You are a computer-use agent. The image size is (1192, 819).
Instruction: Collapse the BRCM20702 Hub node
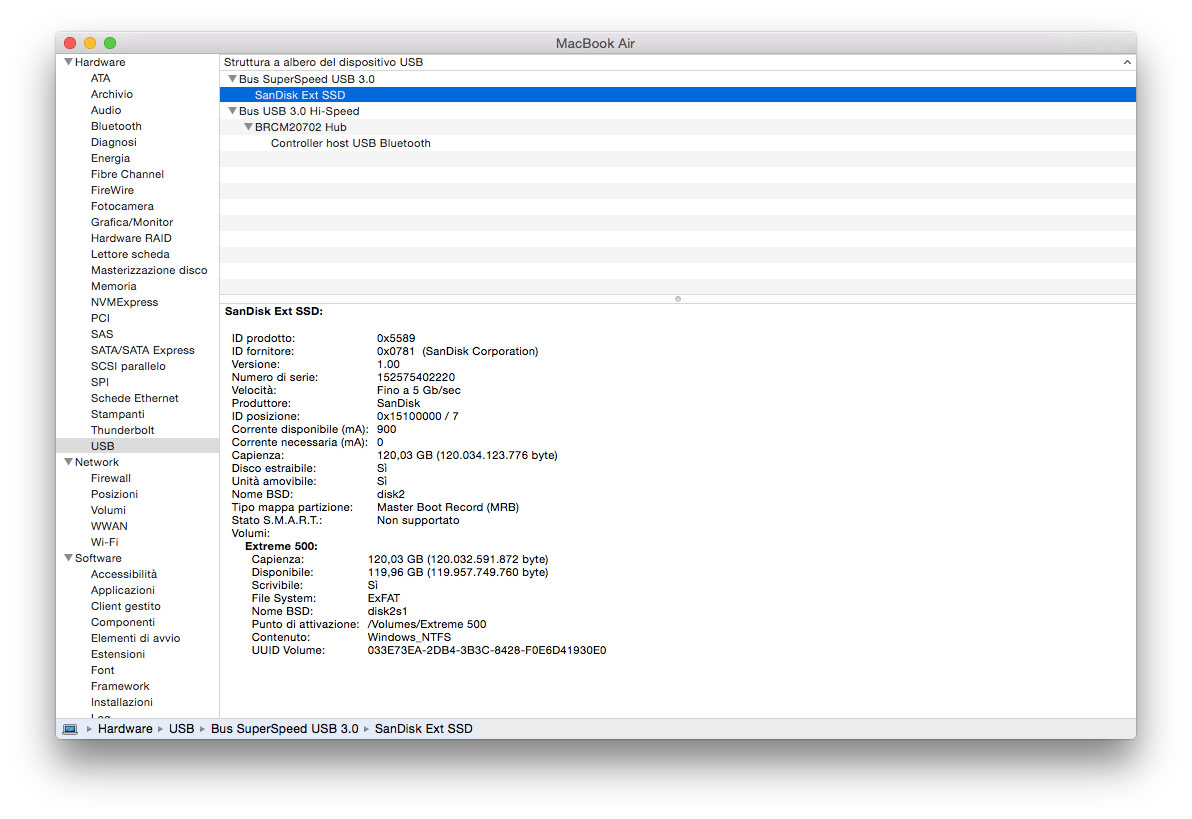[x=248, y=126]
